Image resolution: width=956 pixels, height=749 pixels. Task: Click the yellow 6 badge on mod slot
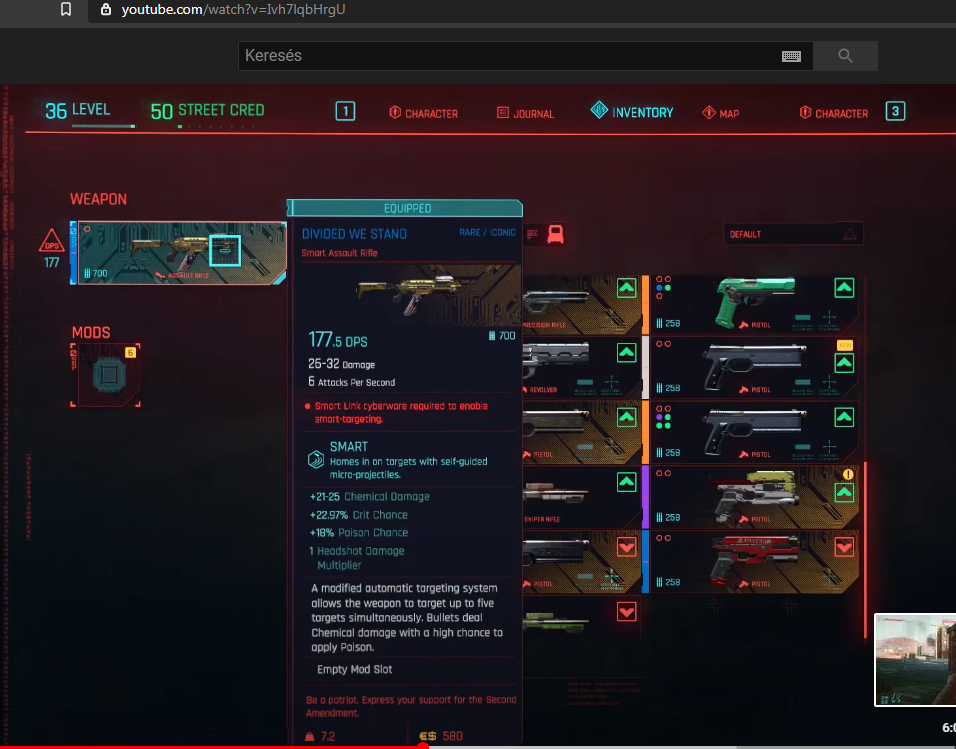click(130, 353)
